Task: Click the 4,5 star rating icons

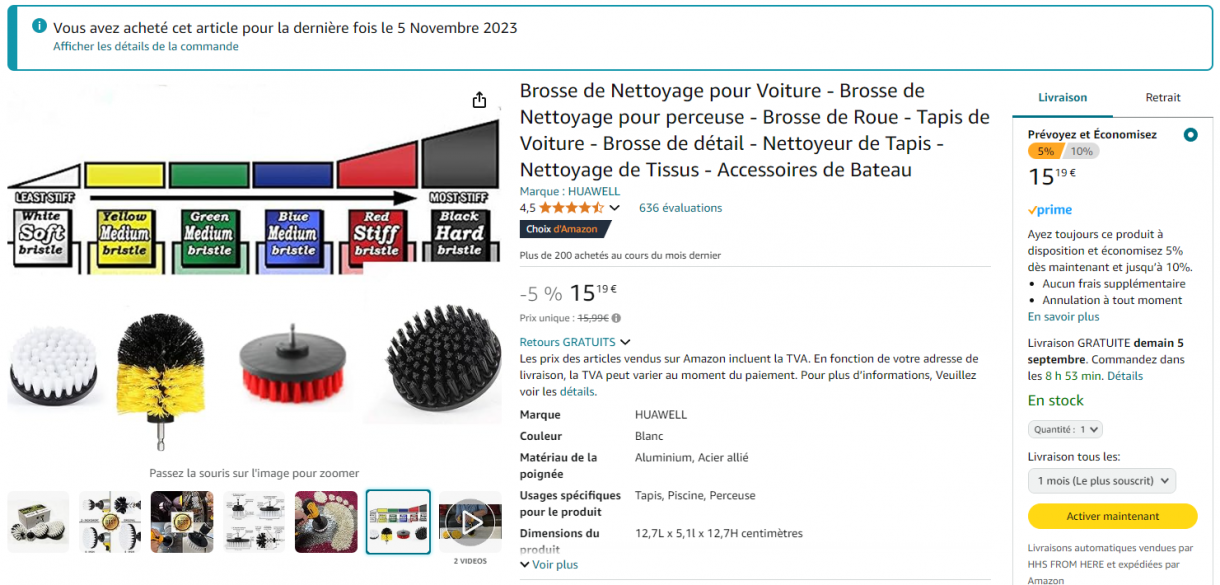Action: pyautogui.click(x=571, y=208)
